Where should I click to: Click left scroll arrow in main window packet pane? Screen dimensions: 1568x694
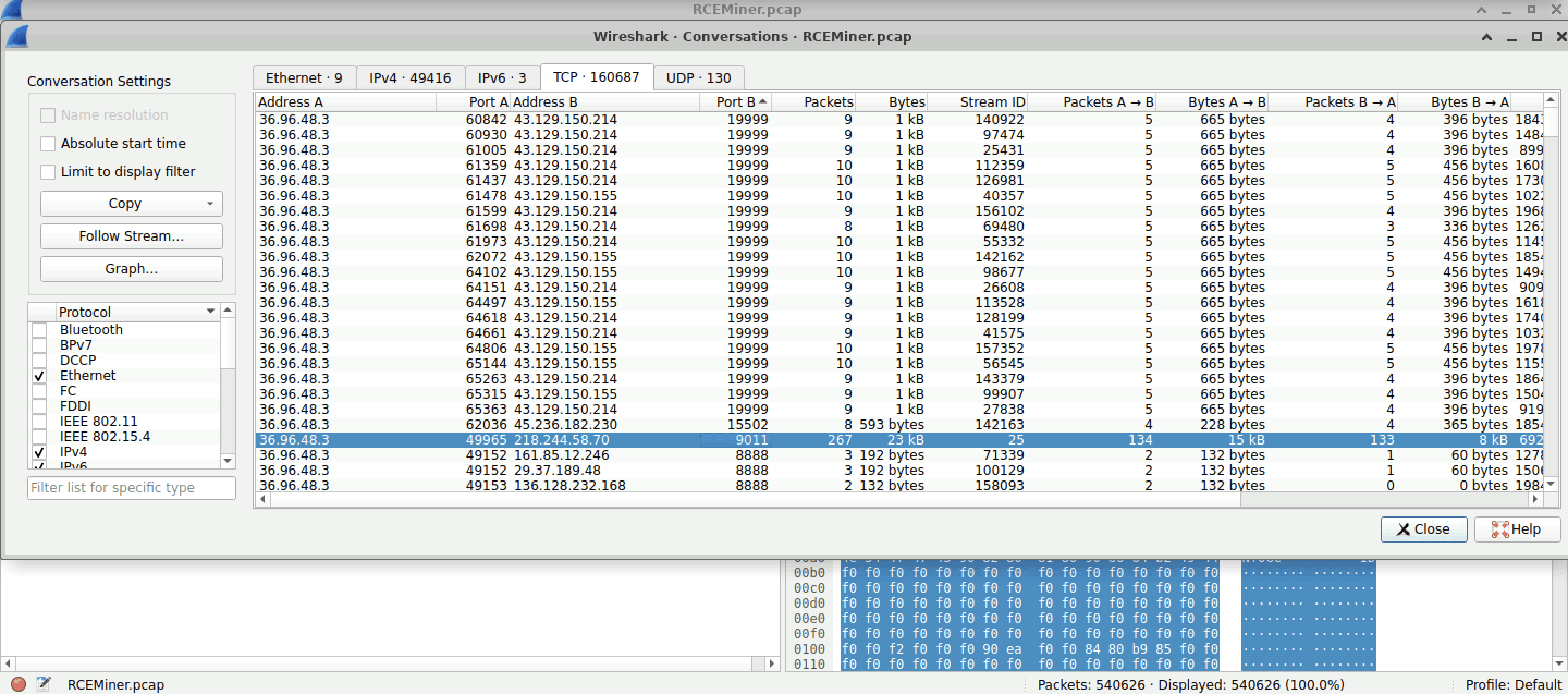7,663
